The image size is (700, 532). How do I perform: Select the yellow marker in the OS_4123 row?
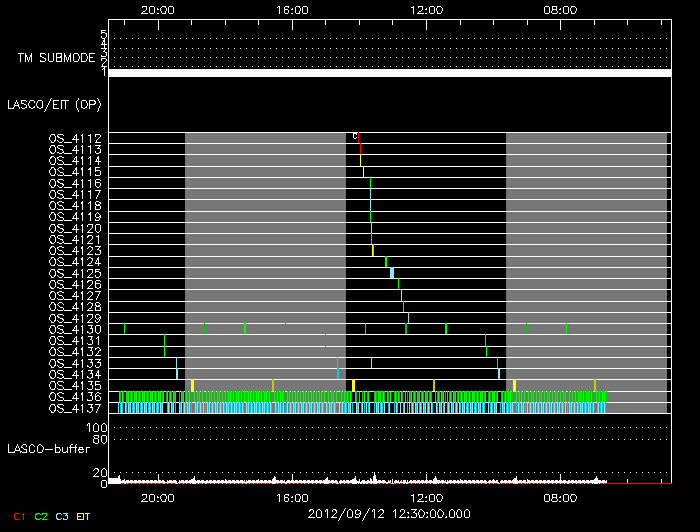point(372,250)
